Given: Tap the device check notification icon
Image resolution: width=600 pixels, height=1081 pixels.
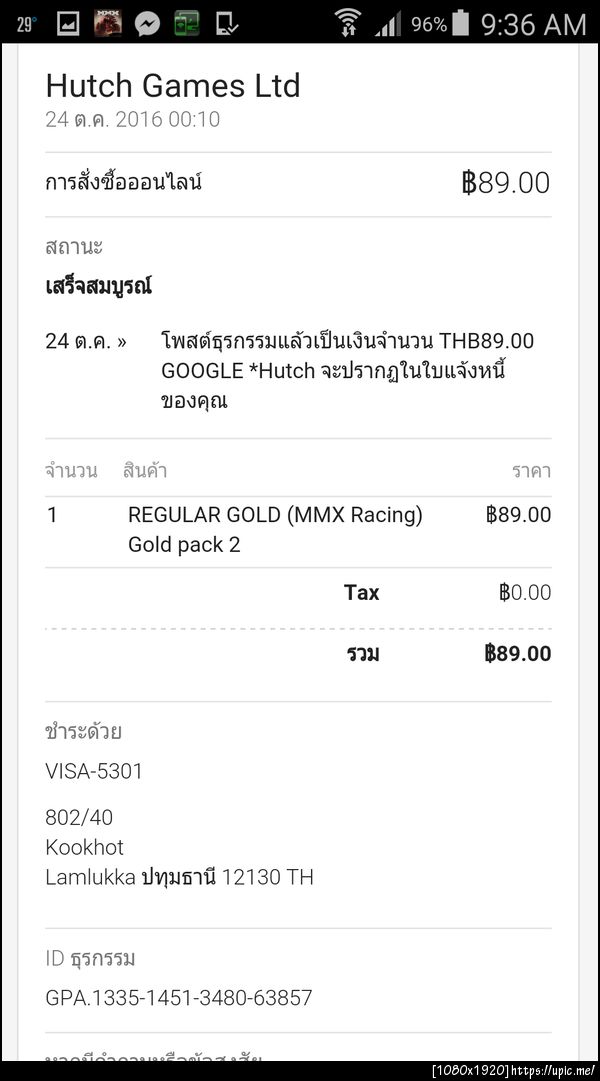Looking at the screenshot, I should click(x=227, y=22).
